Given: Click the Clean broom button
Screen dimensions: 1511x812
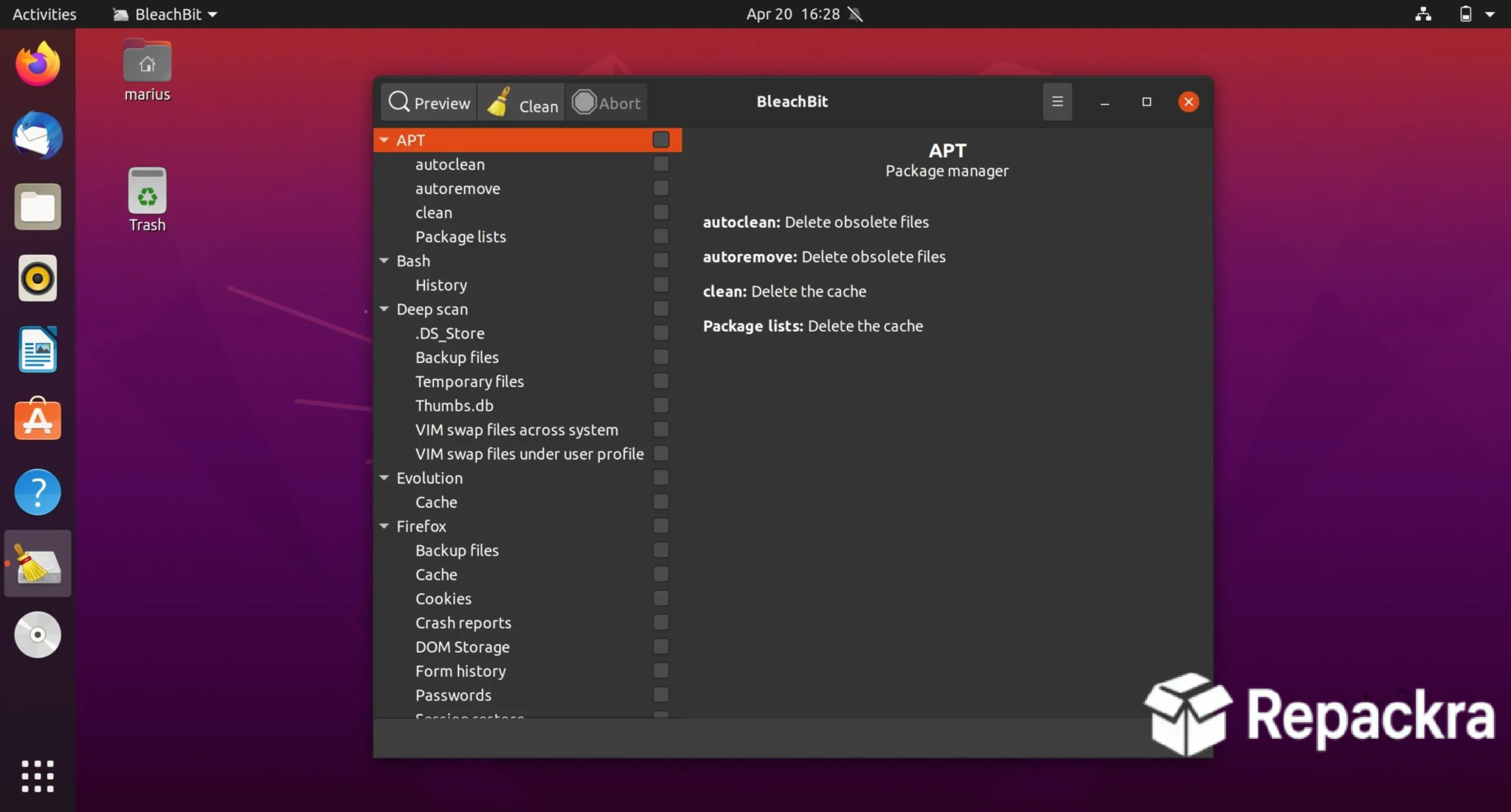Looking at the screenshot, I should [522, 103].
